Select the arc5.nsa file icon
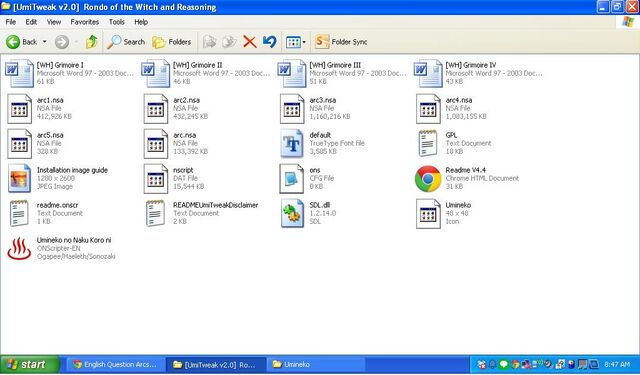This screenshot has height=375, width=640. (x=19, y=144)
